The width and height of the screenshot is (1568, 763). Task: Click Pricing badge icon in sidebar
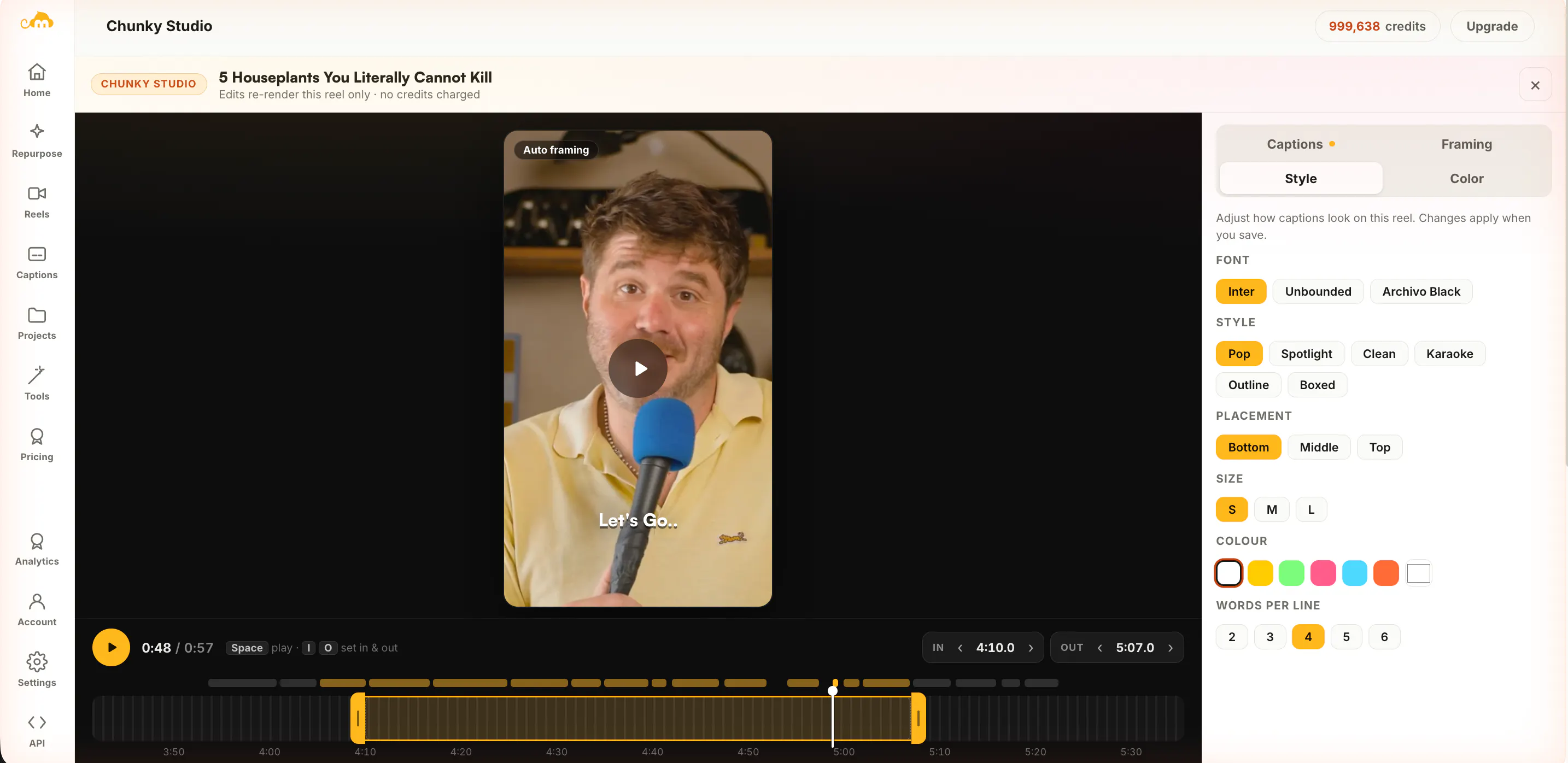tap(37, 436)
